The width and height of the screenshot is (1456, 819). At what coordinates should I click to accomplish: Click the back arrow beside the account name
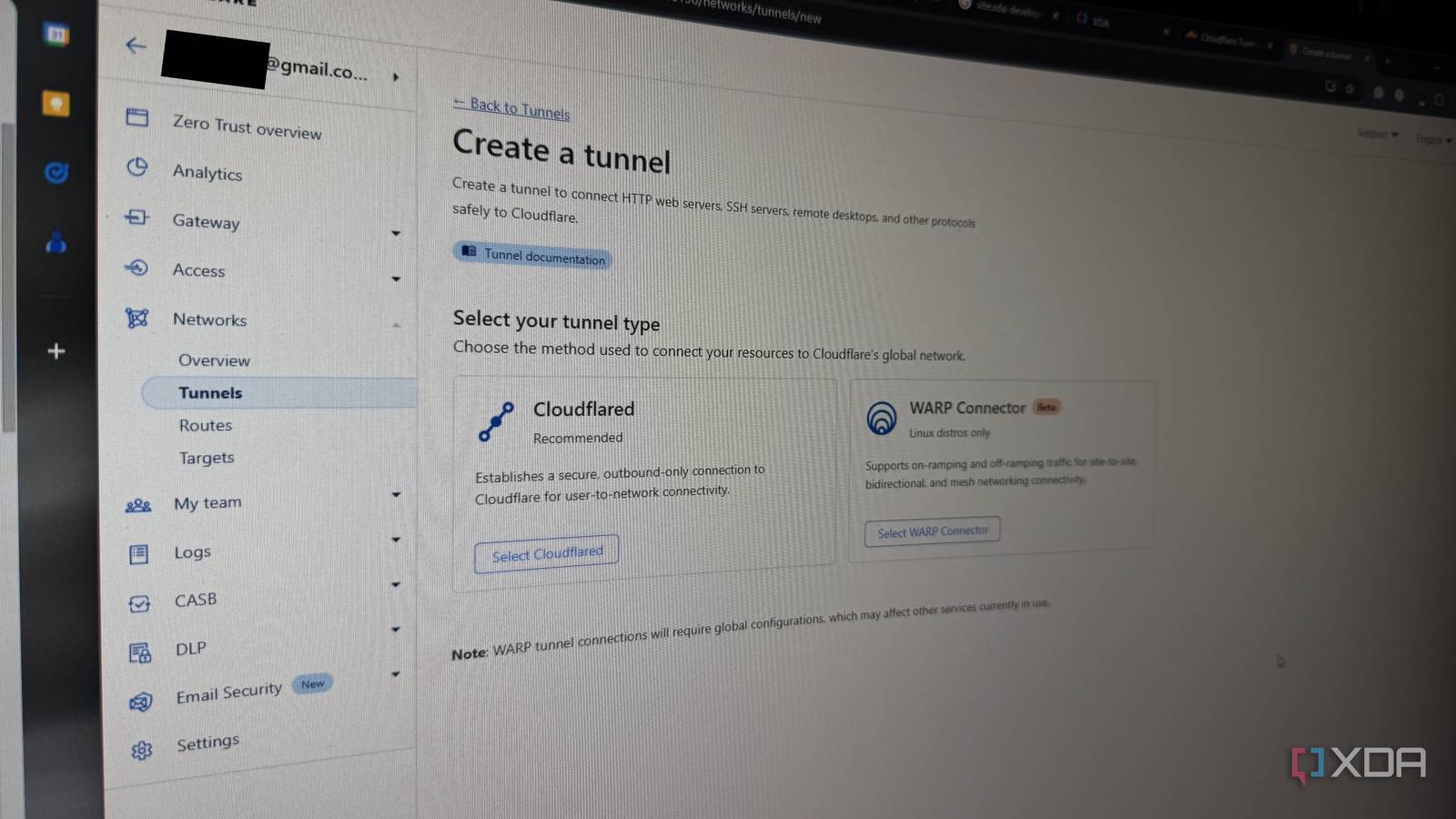click(x=136, y=45)
